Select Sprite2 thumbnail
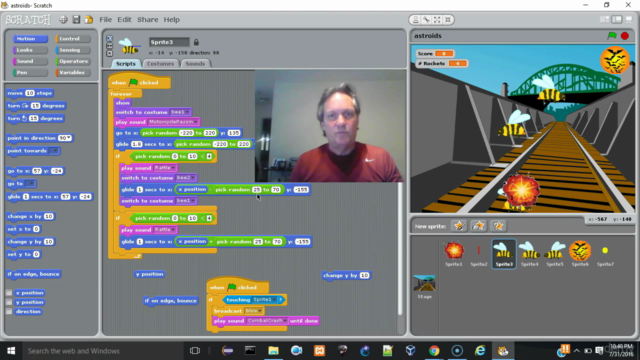 tap(479, 254)
